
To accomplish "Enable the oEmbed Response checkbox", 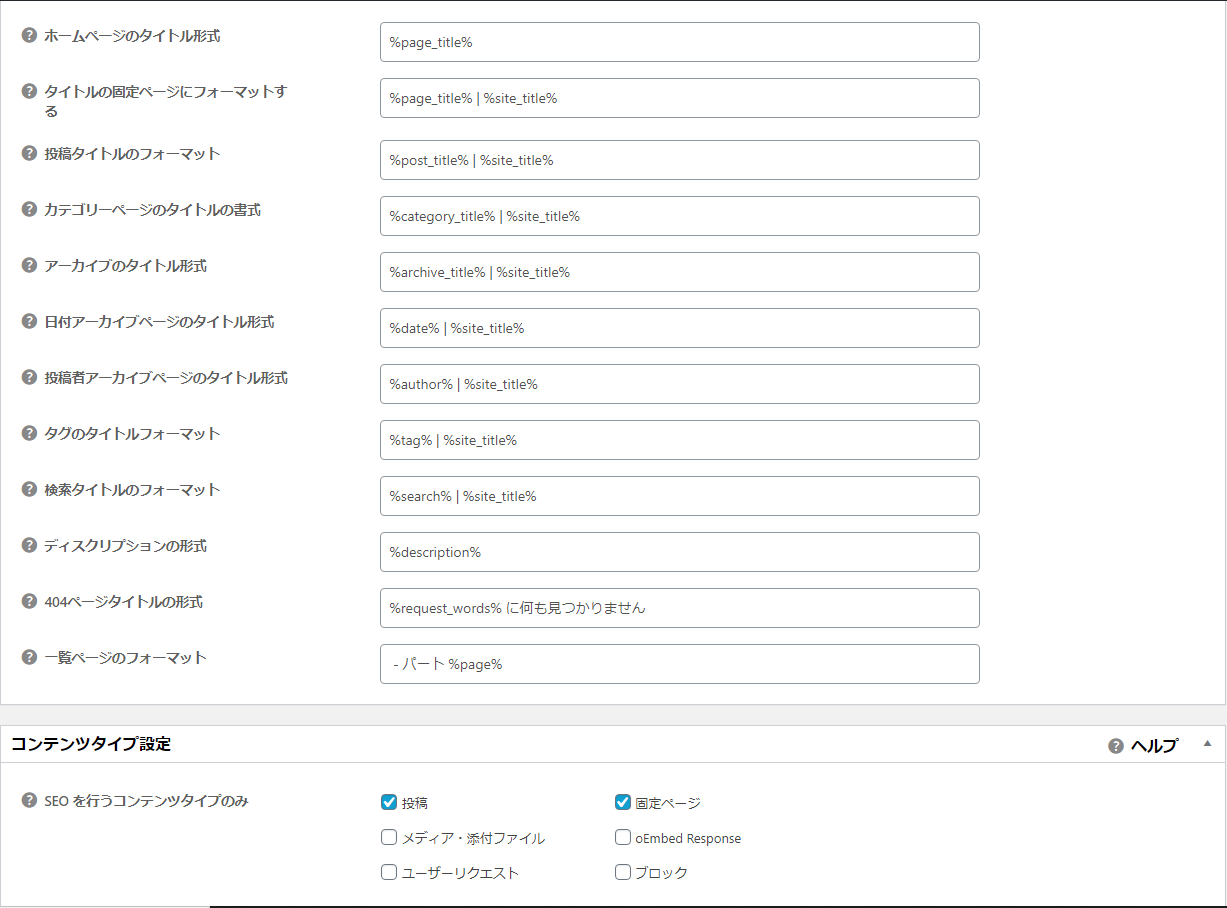I will 623,838.
